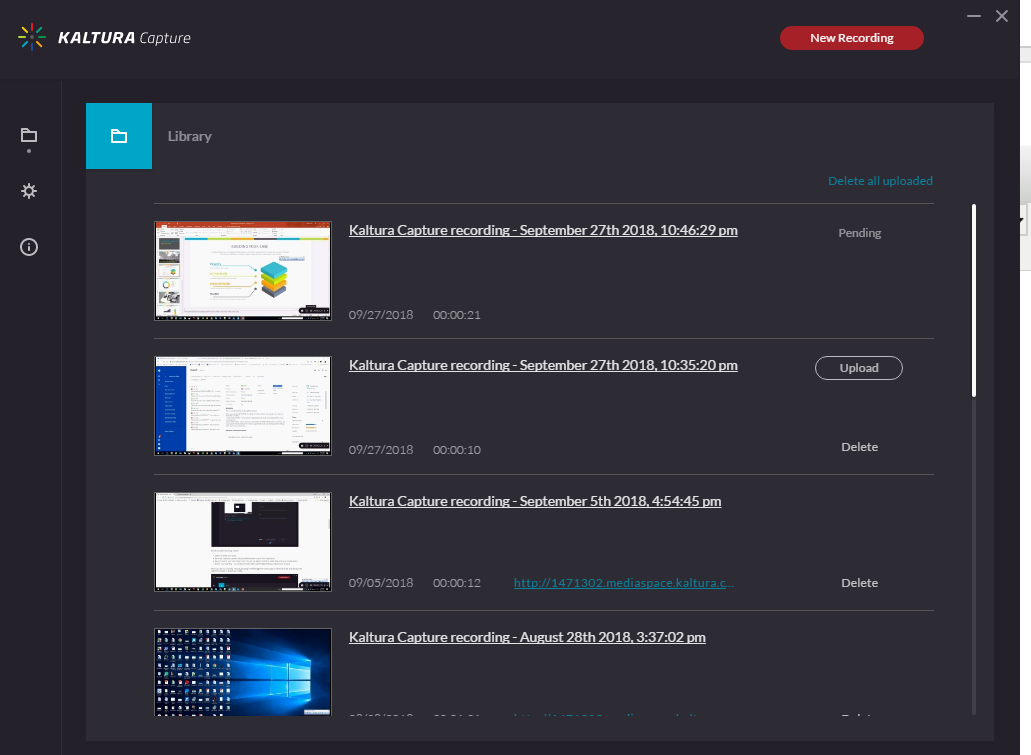This screenshot has width=1031, height=755.
Task: Open settings gear icon in sidebar
Action: [x=29, y=191]
